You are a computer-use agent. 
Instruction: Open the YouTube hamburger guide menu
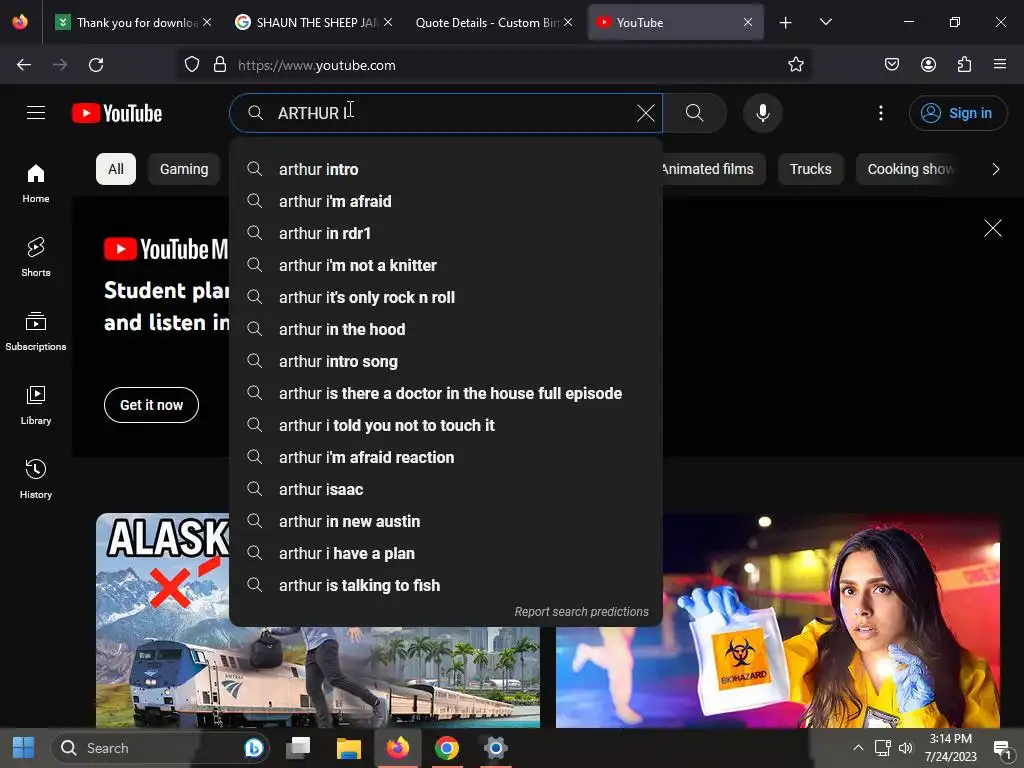[36, 113]
